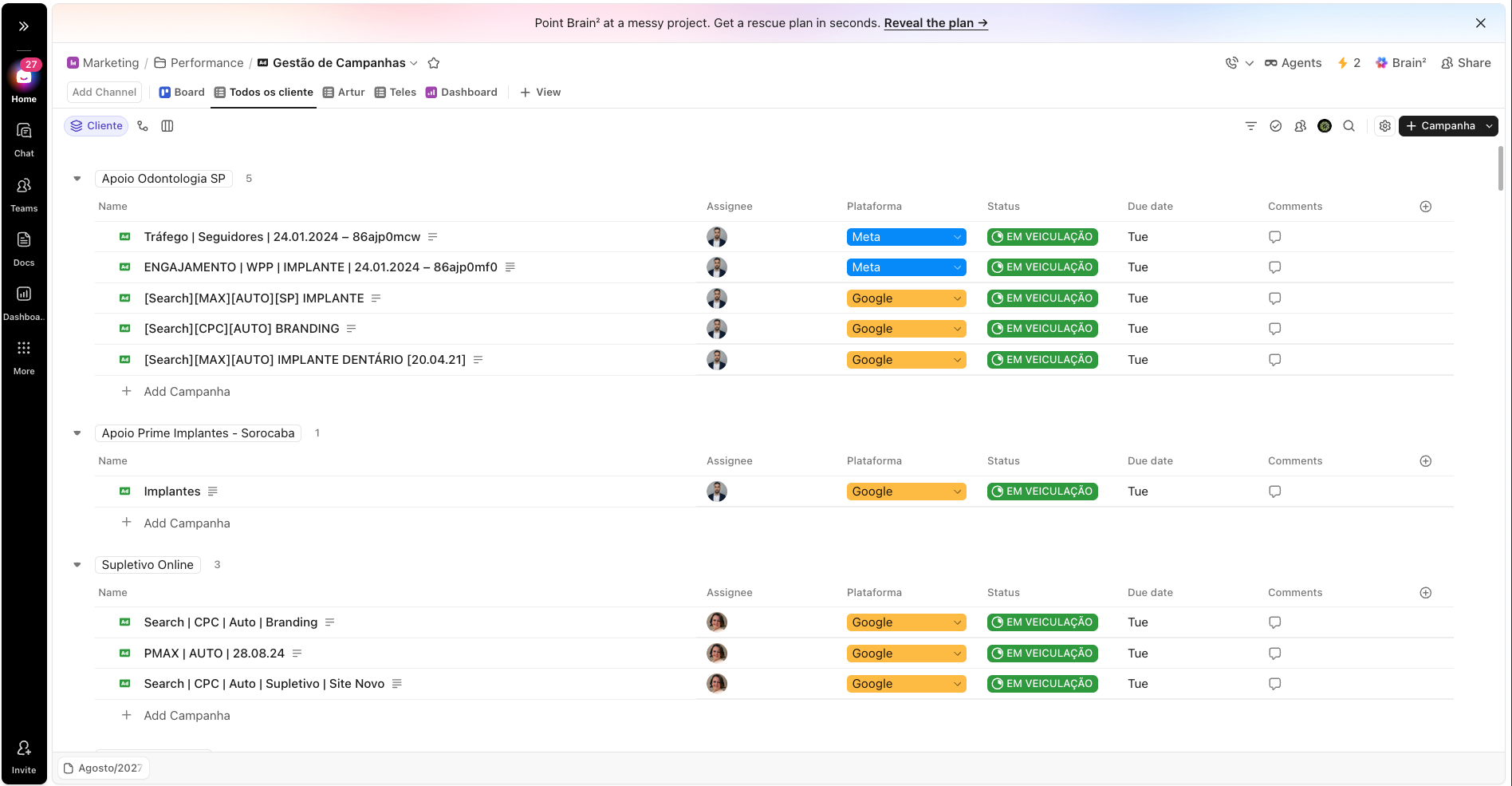Toggle the closed tasks checkmark icon
This screenshot has height=786, width=1512.
(1276, 126)
